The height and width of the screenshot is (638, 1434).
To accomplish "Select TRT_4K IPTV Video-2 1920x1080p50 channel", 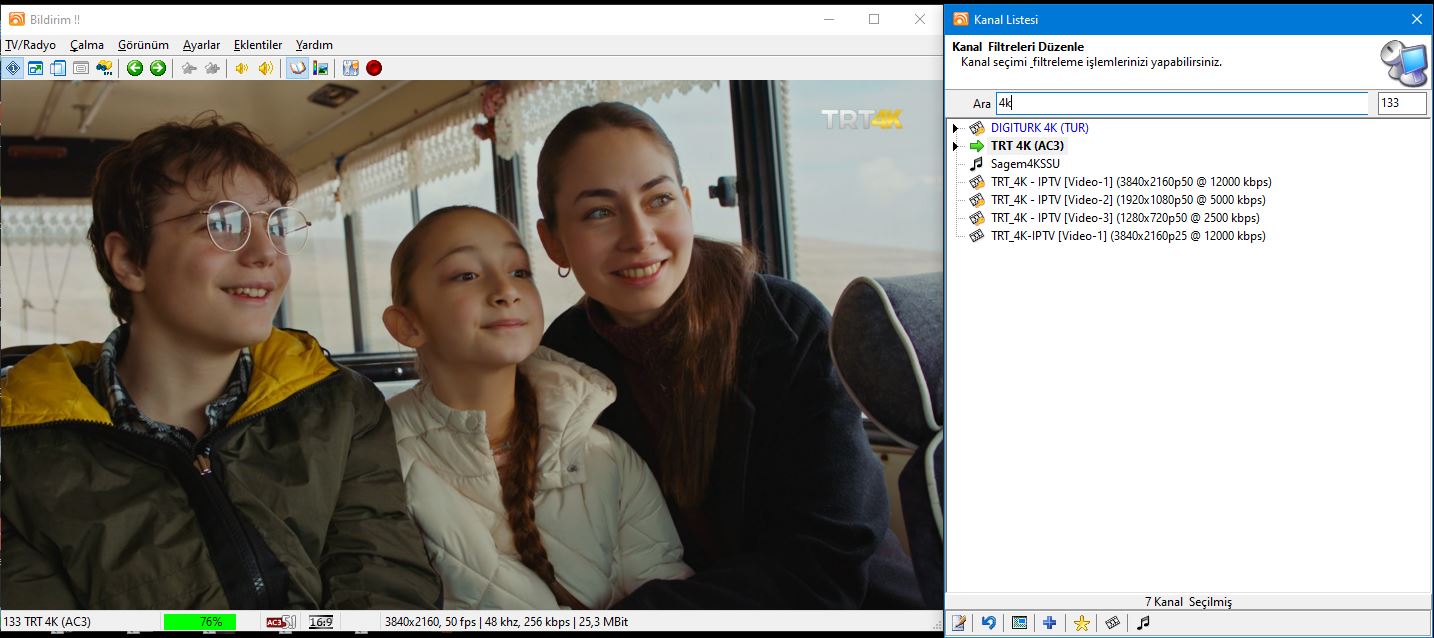I will (x=1128, y=200).
